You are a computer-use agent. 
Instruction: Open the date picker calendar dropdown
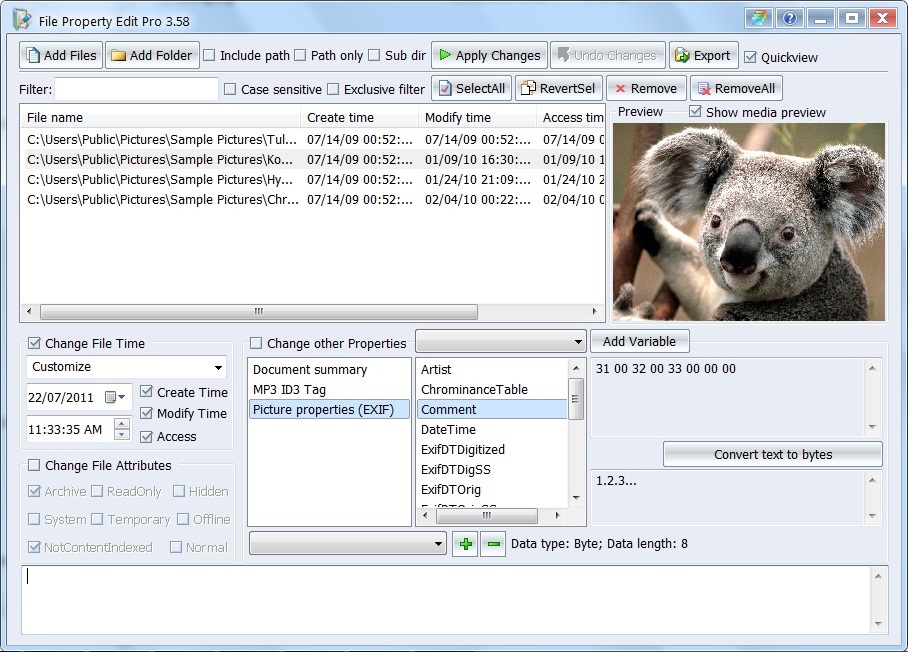[x=116, y=397]
